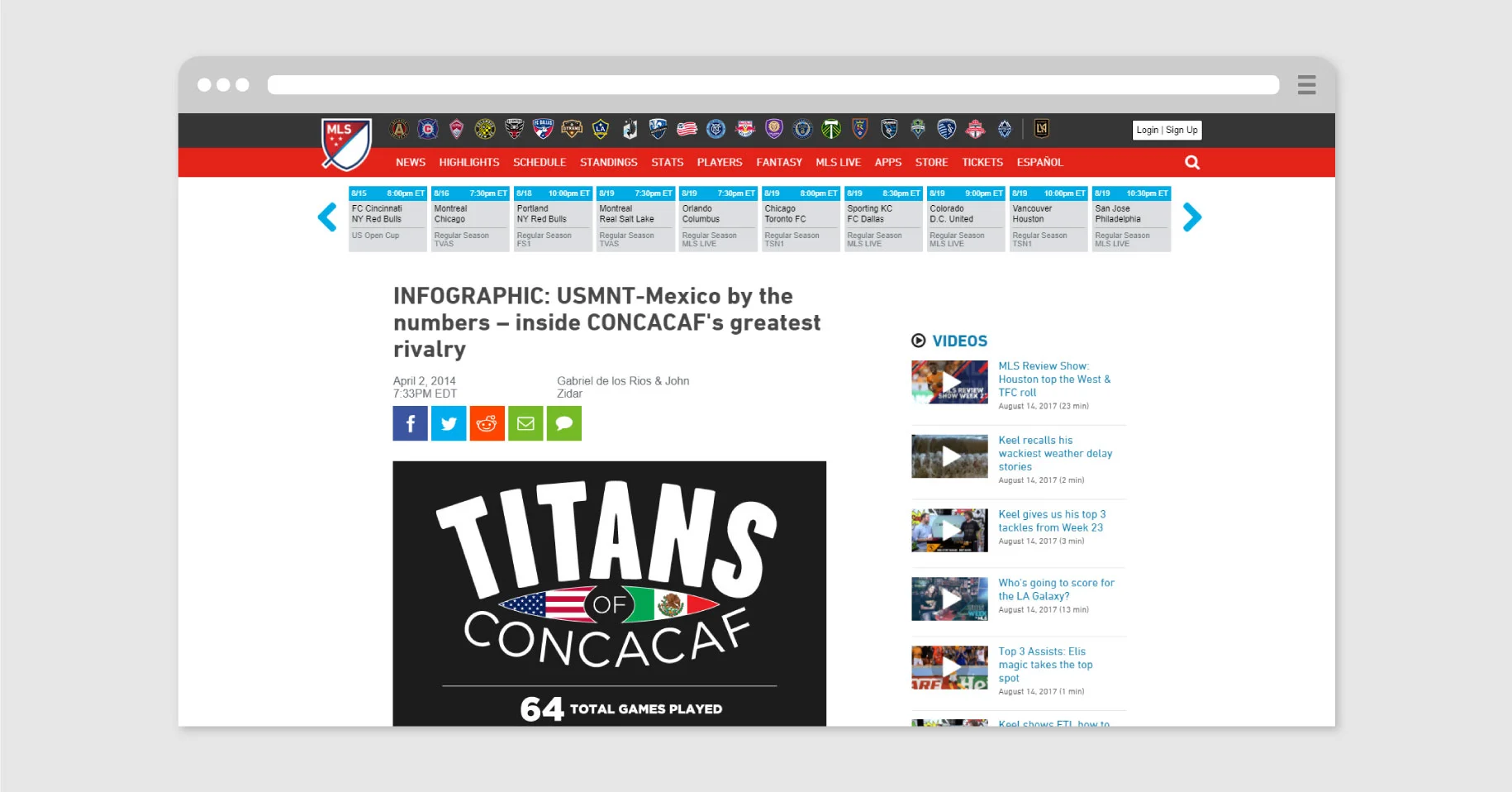Open the San Jose Earthquakes logo
The width and height of the screenshot is (1512, 792).
click(x=889, y=129)
